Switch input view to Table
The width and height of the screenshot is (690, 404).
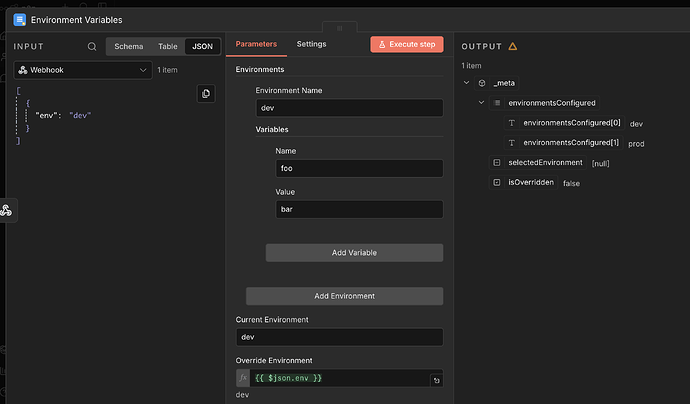coord(167,46)
